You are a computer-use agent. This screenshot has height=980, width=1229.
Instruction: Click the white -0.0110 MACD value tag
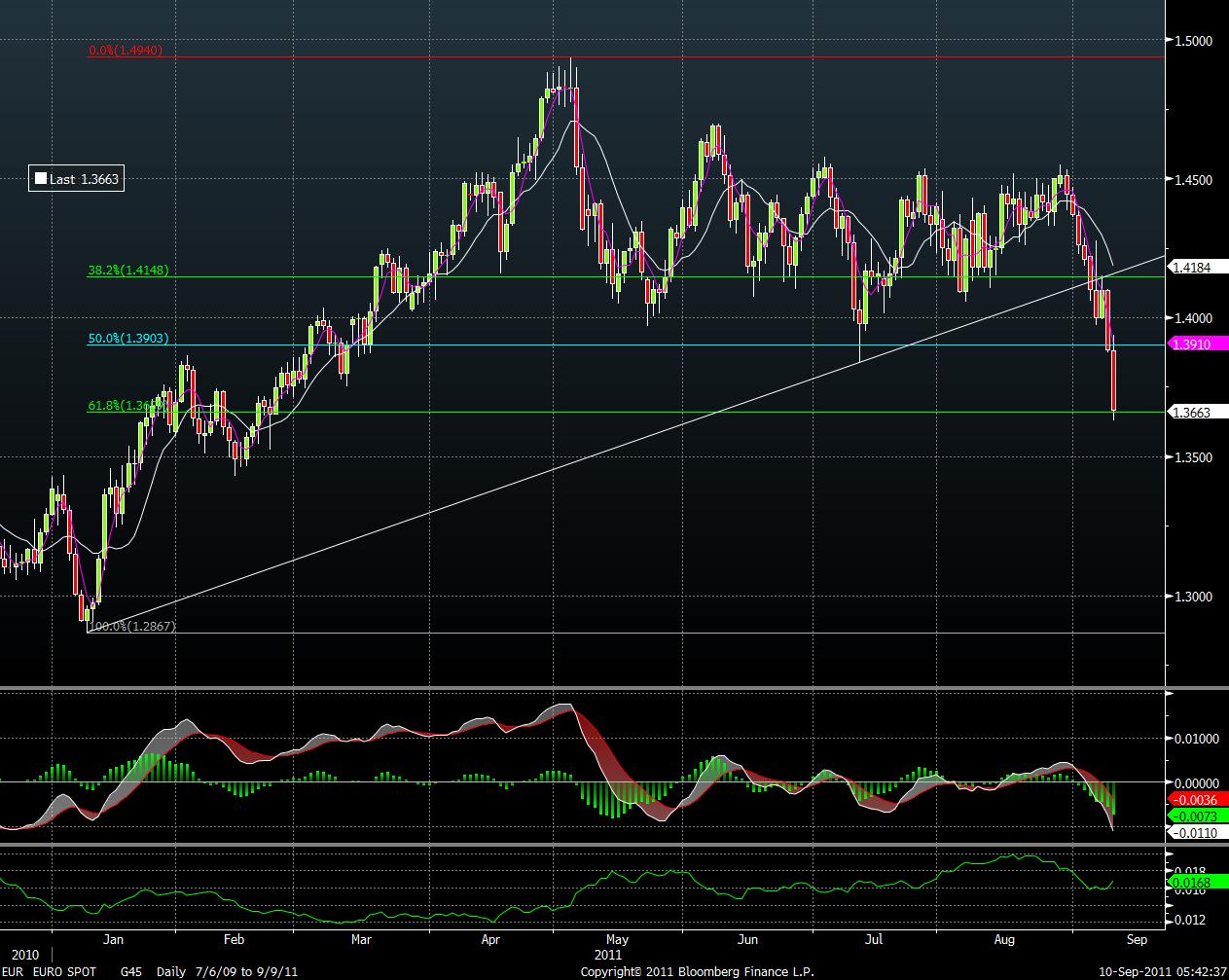point(1199,833)
